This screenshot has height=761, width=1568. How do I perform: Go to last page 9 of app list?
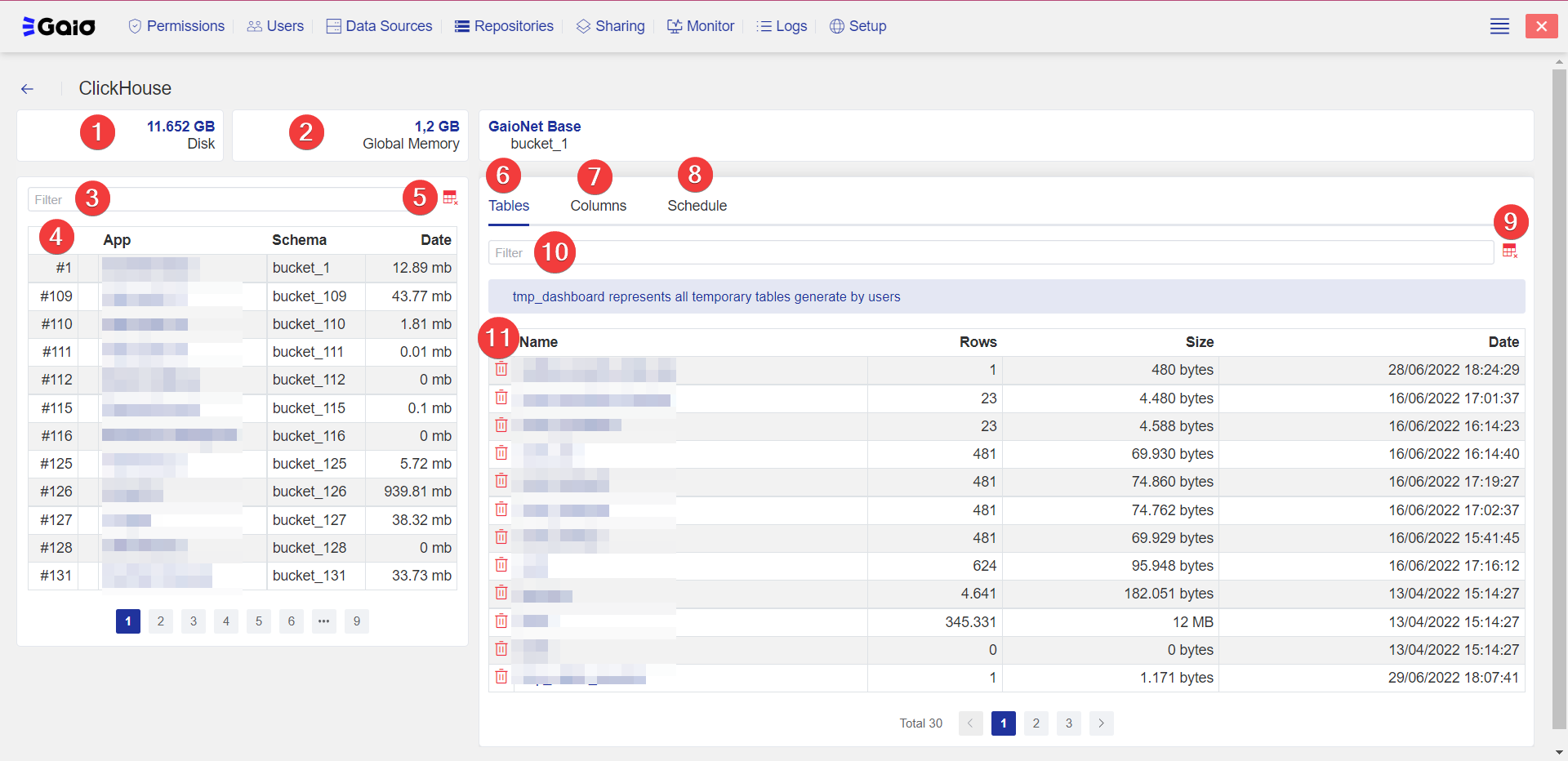pyautogui.click(x=357, y=621)
